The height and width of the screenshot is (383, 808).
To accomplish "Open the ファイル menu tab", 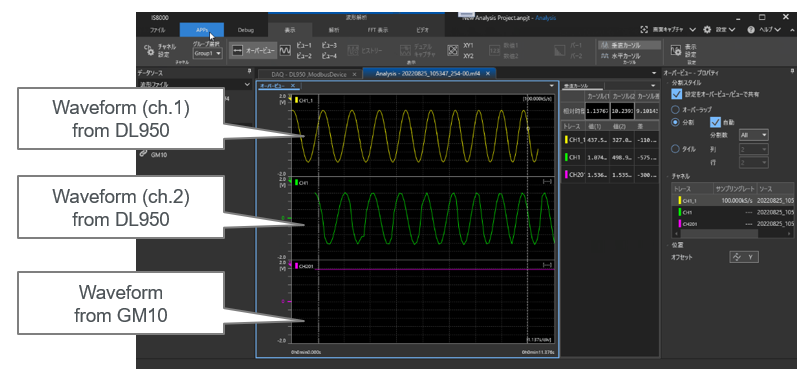I will pos(158,30).
